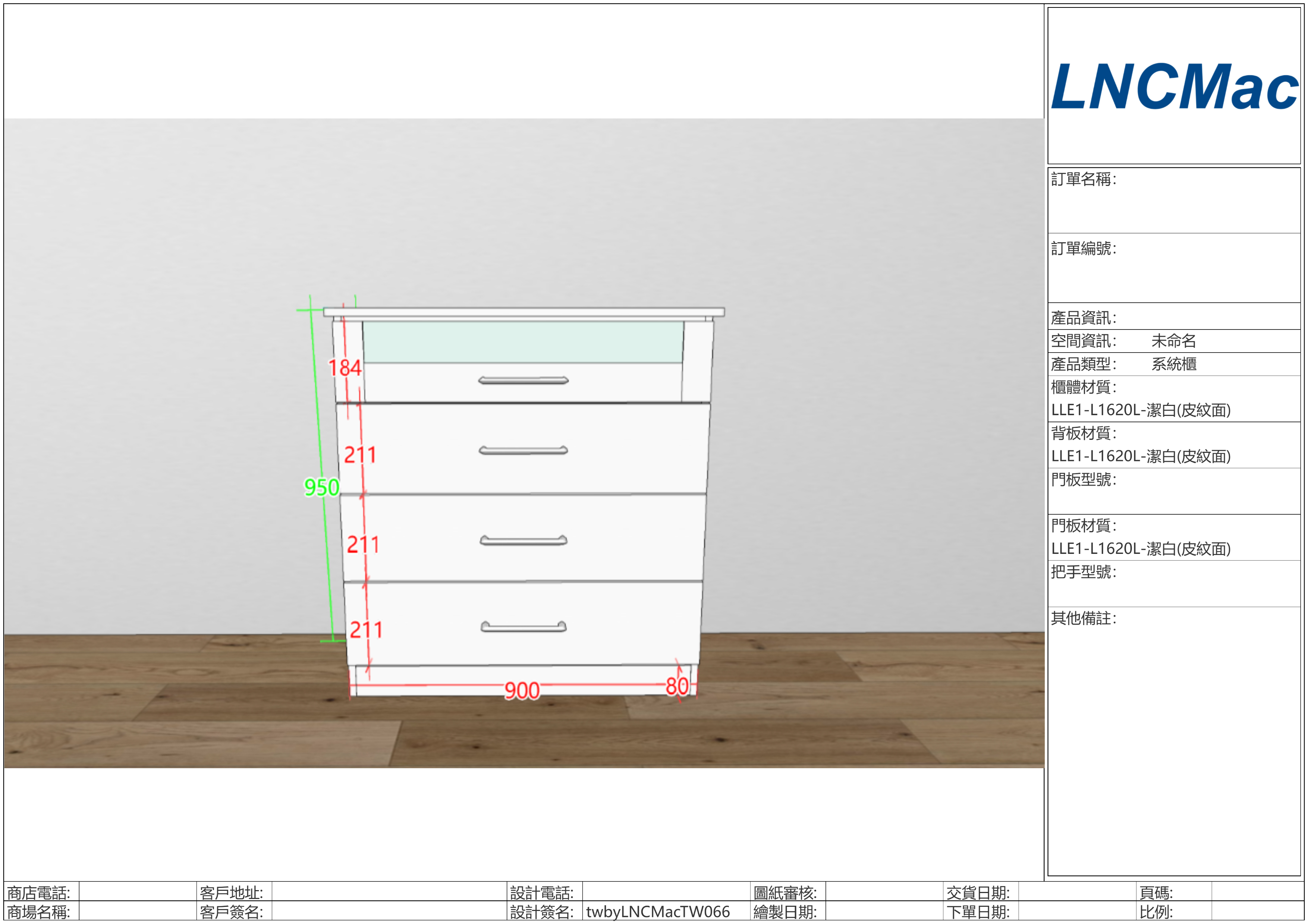
Task: Click the second drawer handle
Action: (x=523, y=450)
